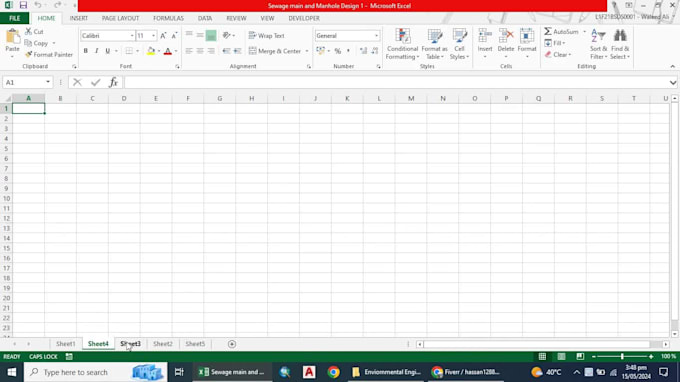This screenshot has height=382, width=680.
Task: Click inside the formula bar input
Action: 396,82
